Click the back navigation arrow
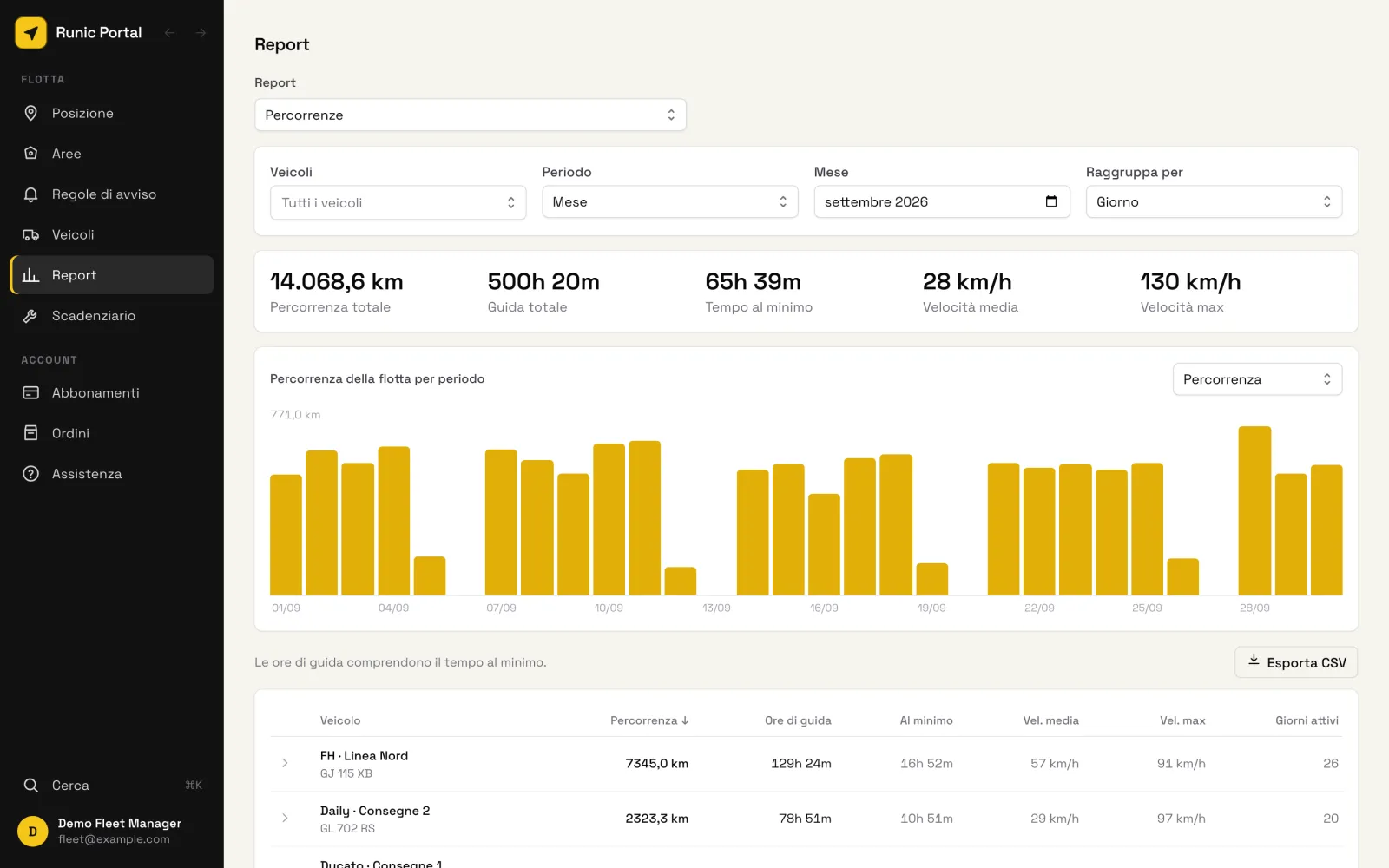The image size is (1389, 868). [170, 33]
